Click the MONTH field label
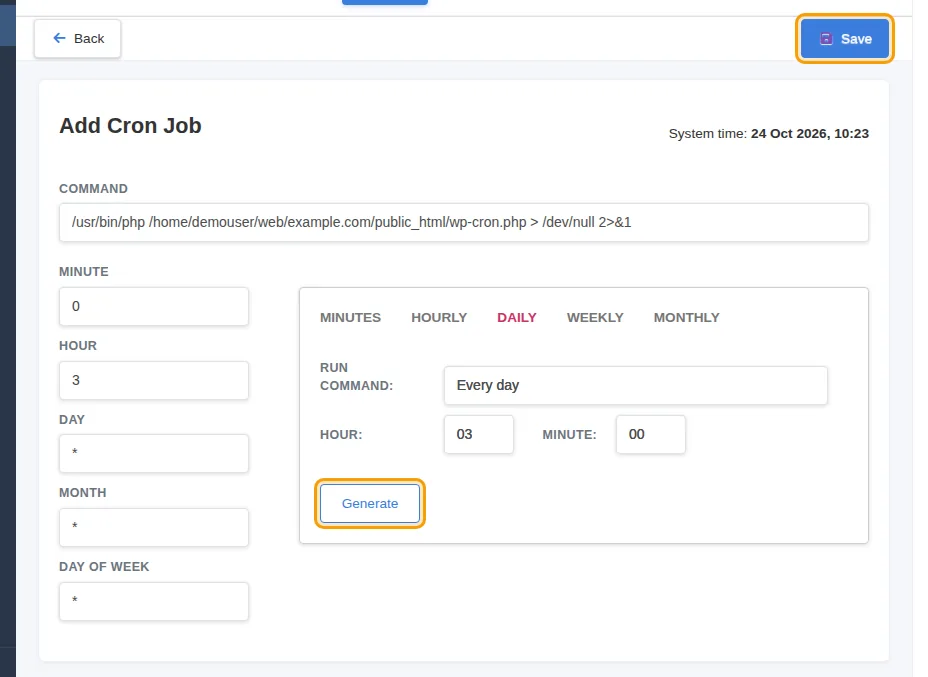The height and width of the screenshot is (677, 928). (83, 493)
